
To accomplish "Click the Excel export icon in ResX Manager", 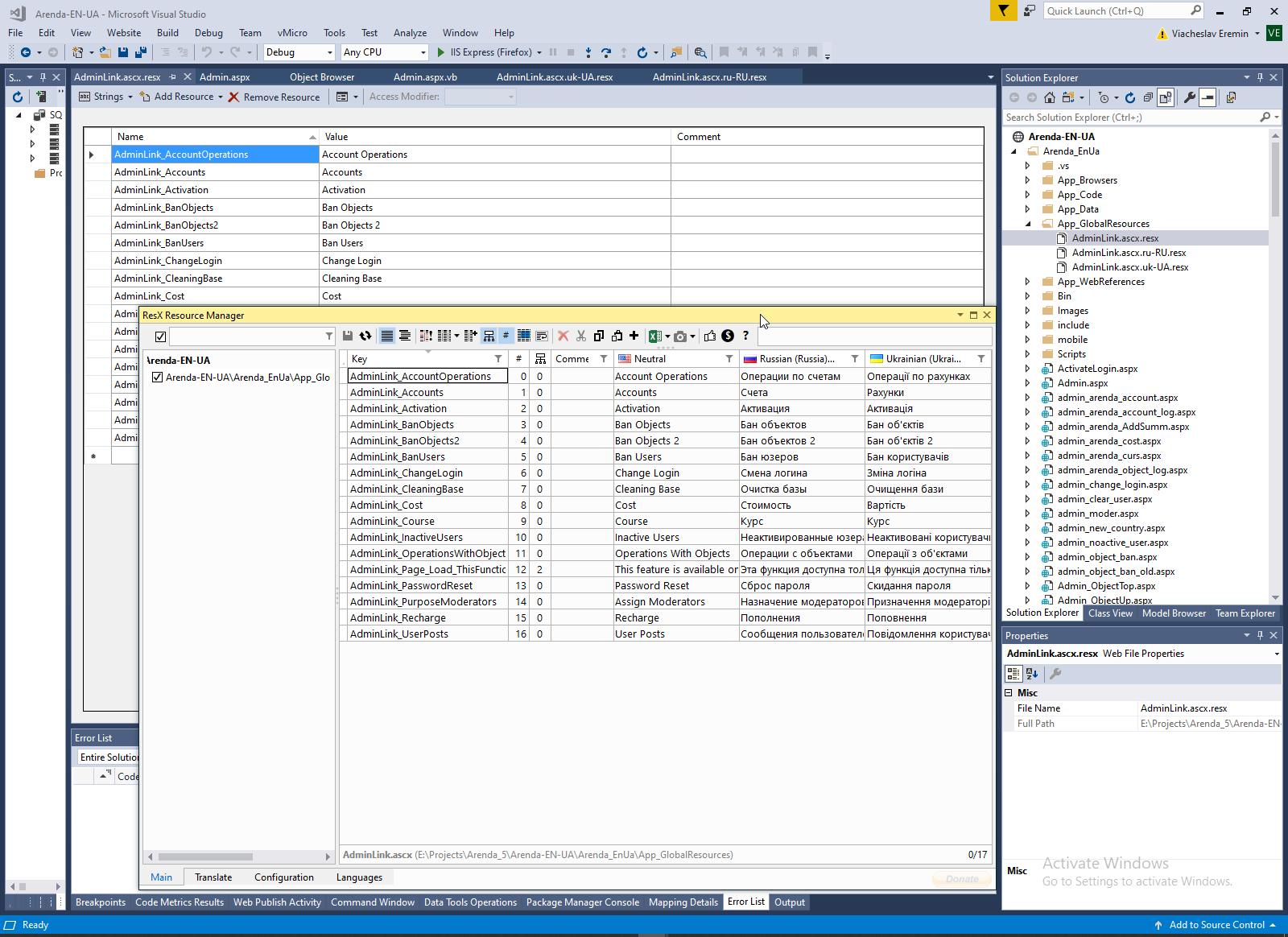I will (x=655, y=336).
